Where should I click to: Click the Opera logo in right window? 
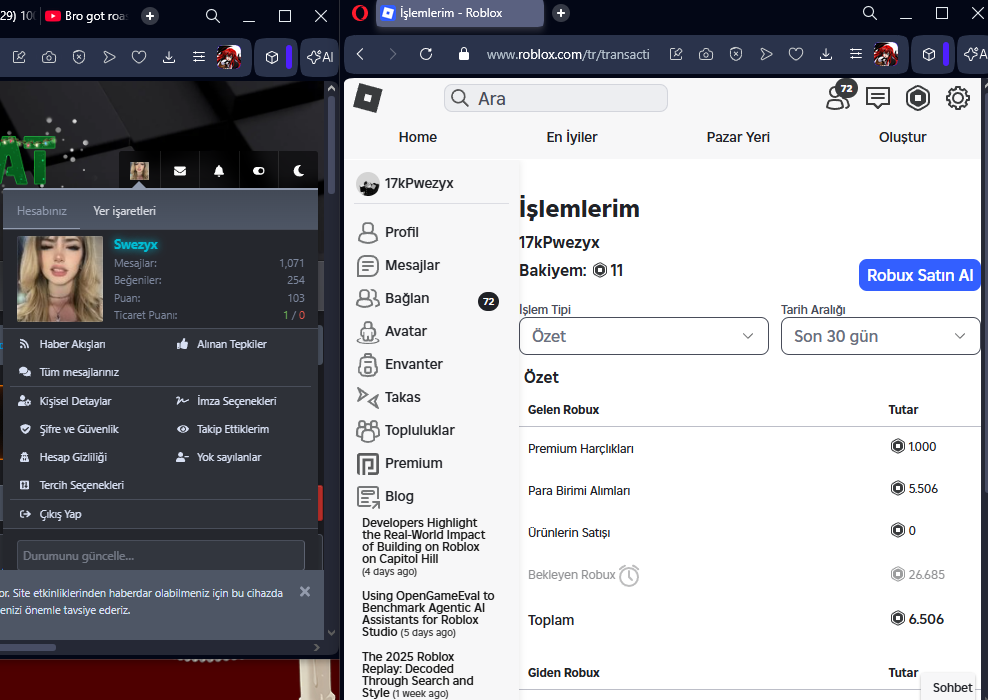(360, 13)
